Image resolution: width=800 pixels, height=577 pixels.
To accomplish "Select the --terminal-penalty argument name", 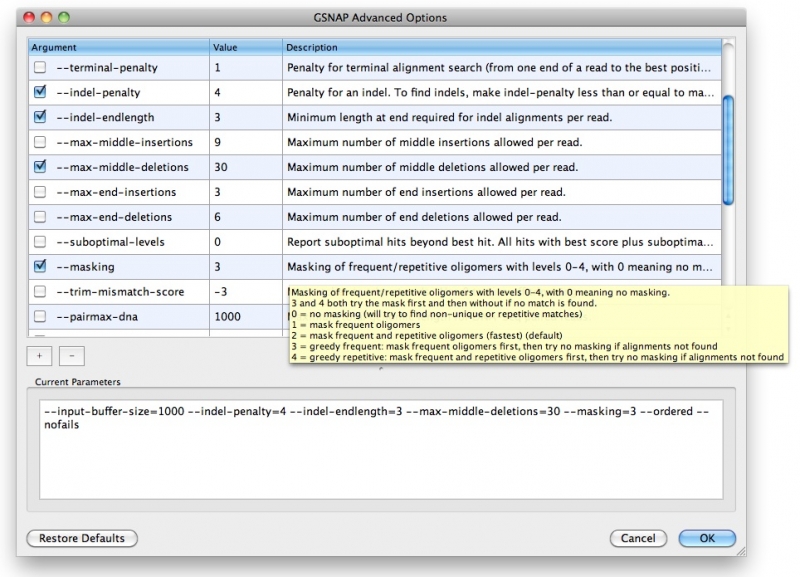I will tap(107, 67).
